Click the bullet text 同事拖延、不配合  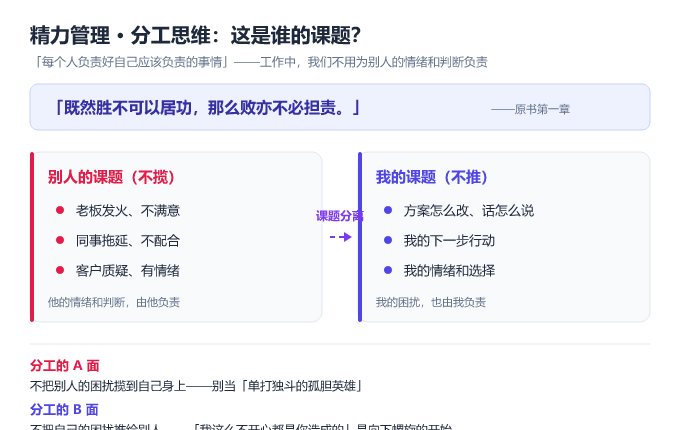coord(128,241)
